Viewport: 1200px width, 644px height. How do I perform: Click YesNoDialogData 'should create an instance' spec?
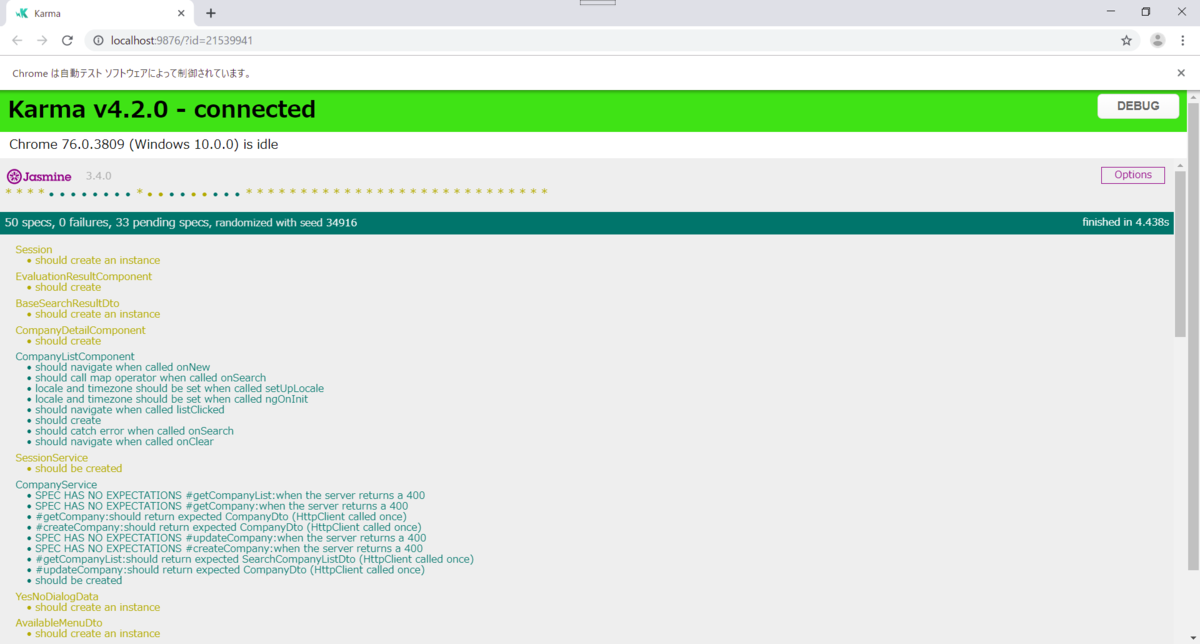pyautogui.click(x=98, y=607)
